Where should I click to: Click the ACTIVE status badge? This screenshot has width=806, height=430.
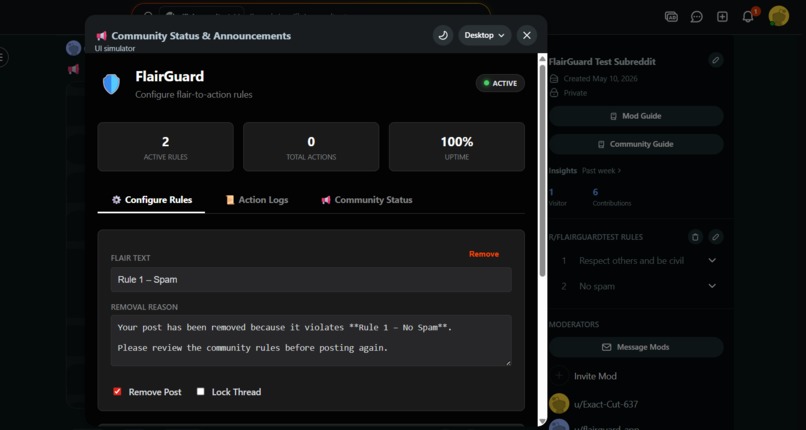point(500,83)
